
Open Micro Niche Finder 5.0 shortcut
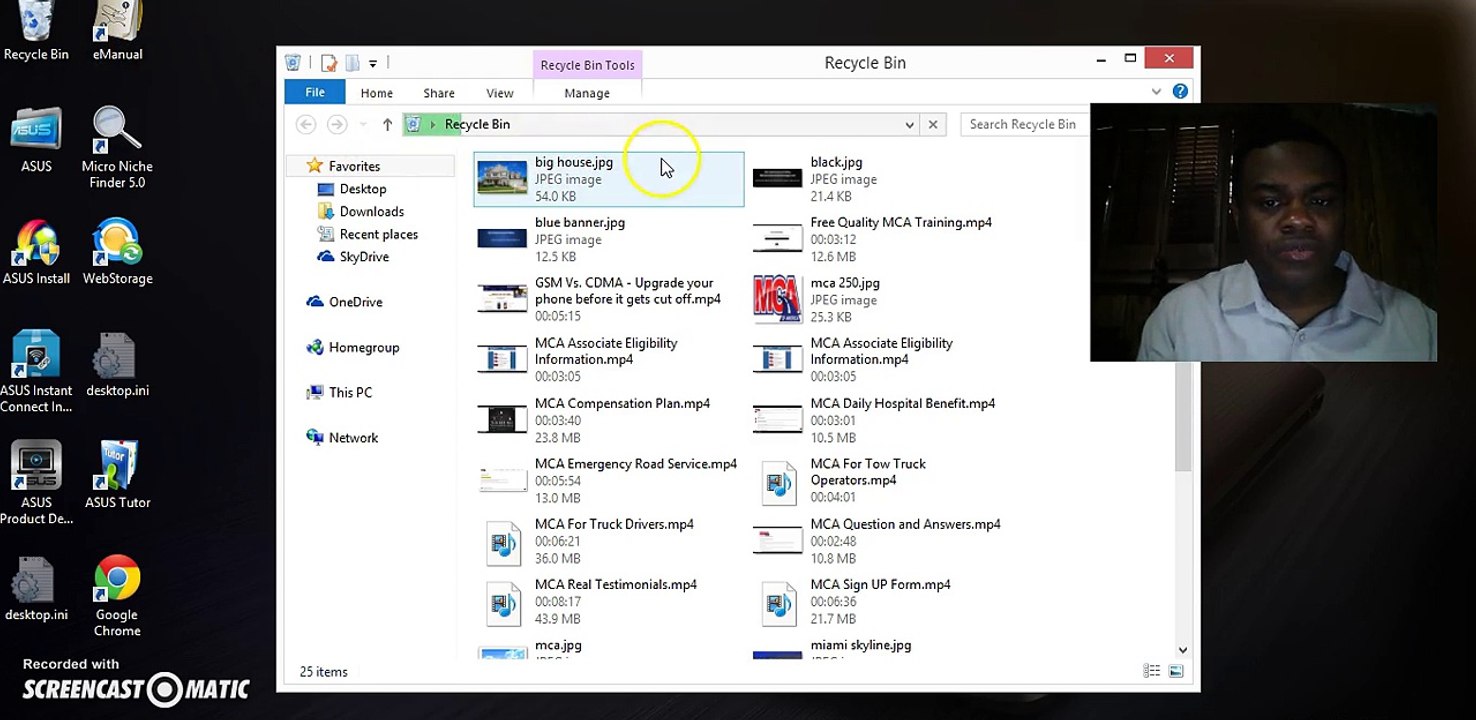117,148
